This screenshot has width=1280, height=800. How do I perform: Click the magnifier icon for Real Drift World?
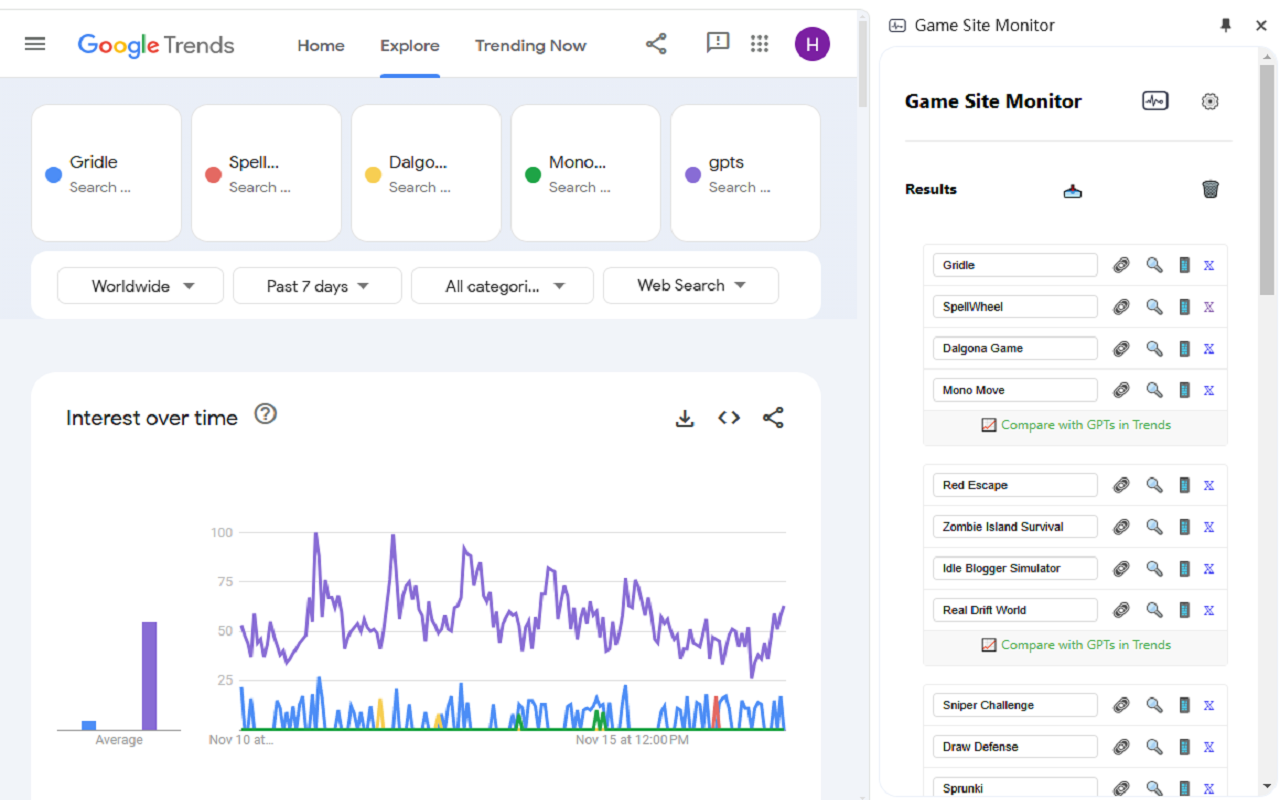(1154, 610)
